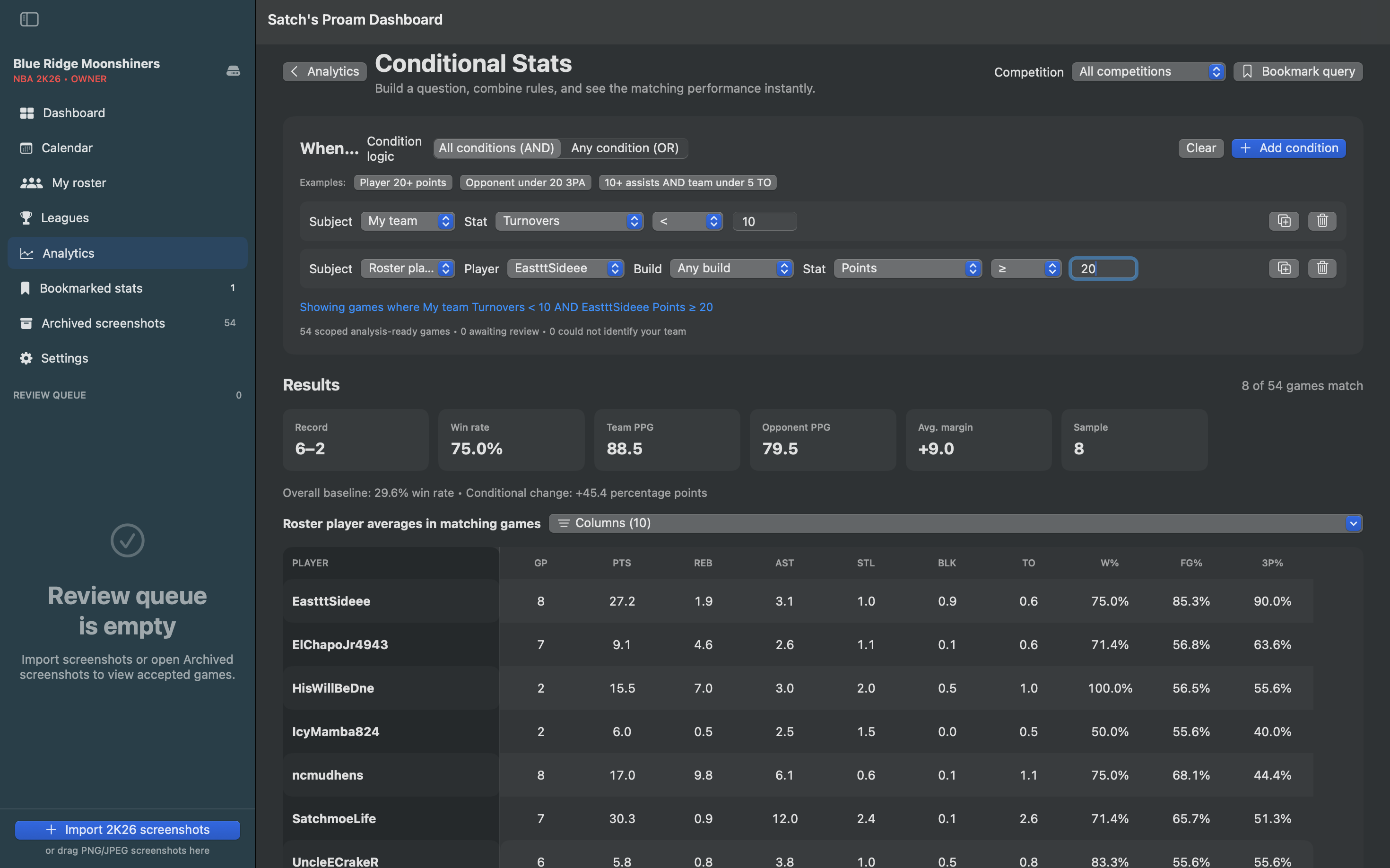This screenshot has width=1390, height=868.
Task: Open the EastttSideee player dropdown
Action: pos(565,268)
